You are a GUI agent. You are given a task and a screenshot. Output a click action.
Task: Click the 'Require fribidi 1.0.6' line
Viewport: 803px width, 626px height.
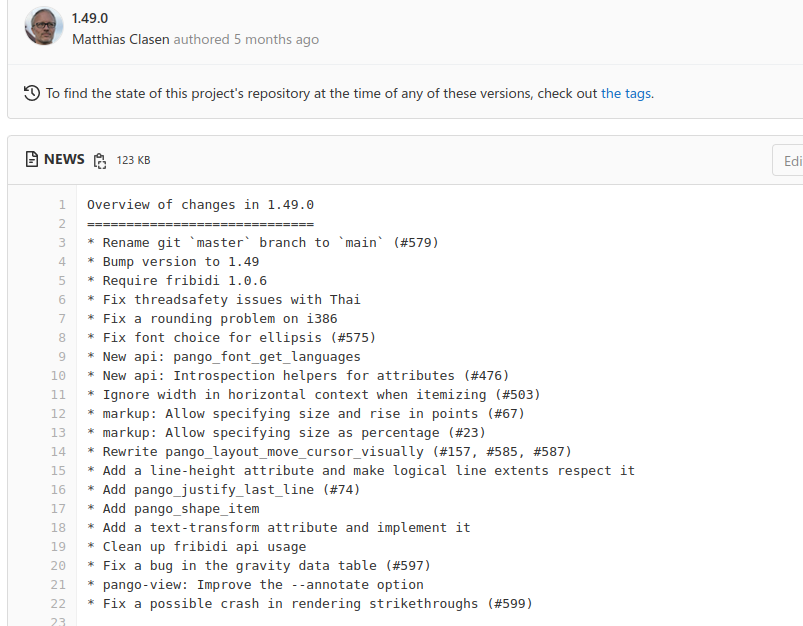(x=177, y=281)
